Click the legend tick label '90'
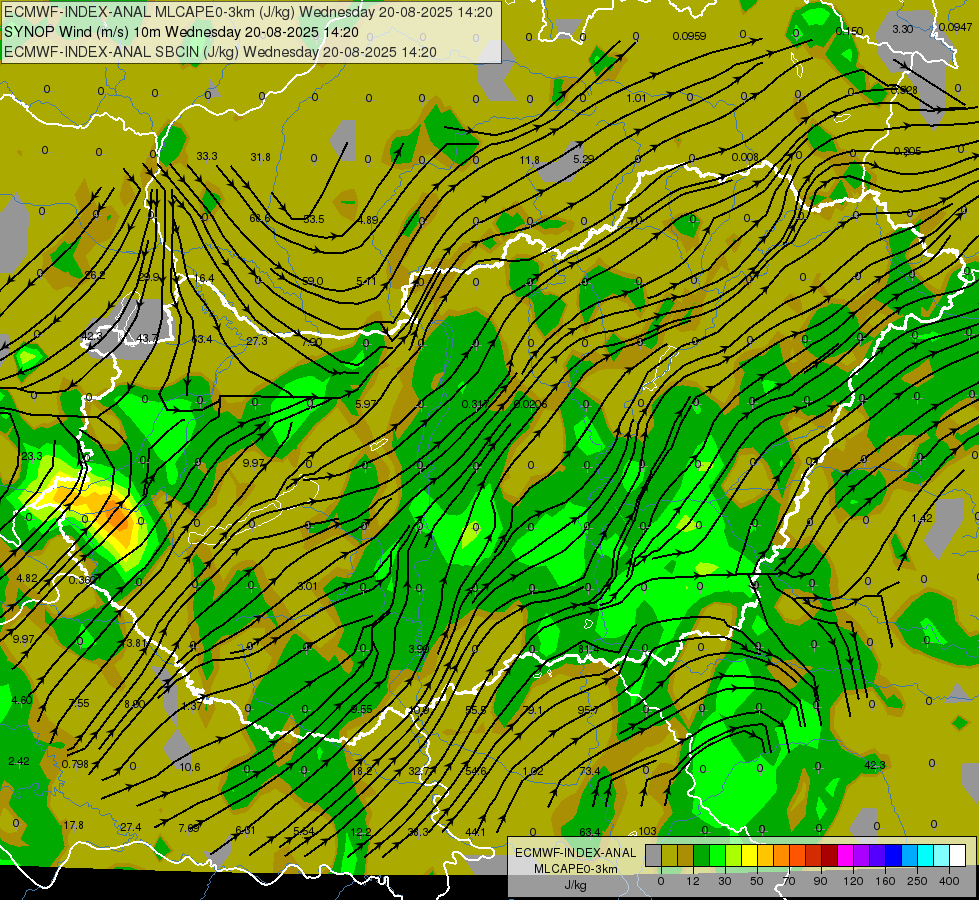979x900 pixels. [x=820, y=881]
